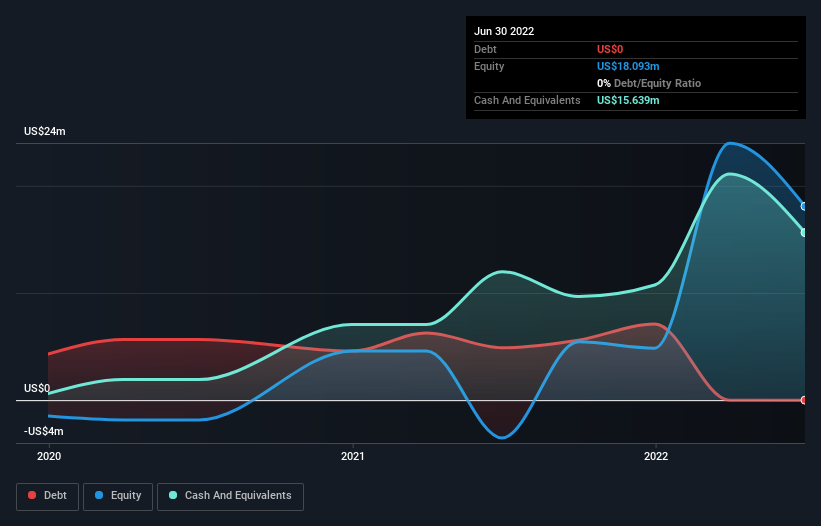The width and height of the screenshot is (821, 526).
Task: Click the US$24m axis label
Action: (45, 131)
